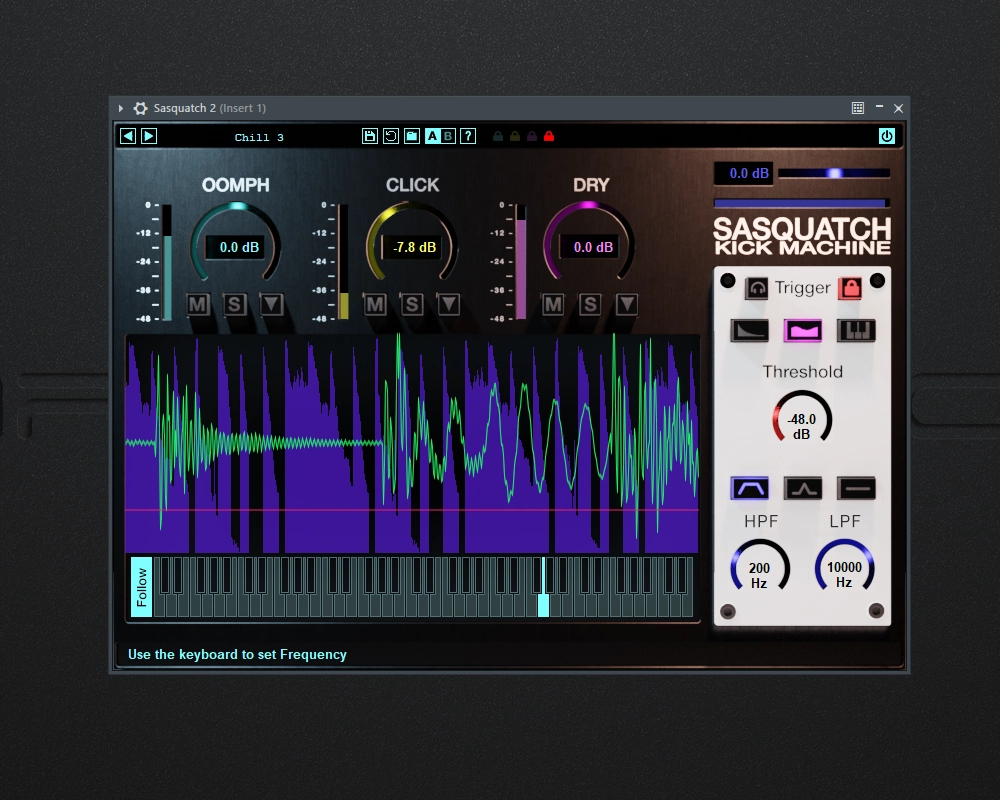
Task: Click the output gain 0.0 dB field
Action: click(x=744, y=173)
